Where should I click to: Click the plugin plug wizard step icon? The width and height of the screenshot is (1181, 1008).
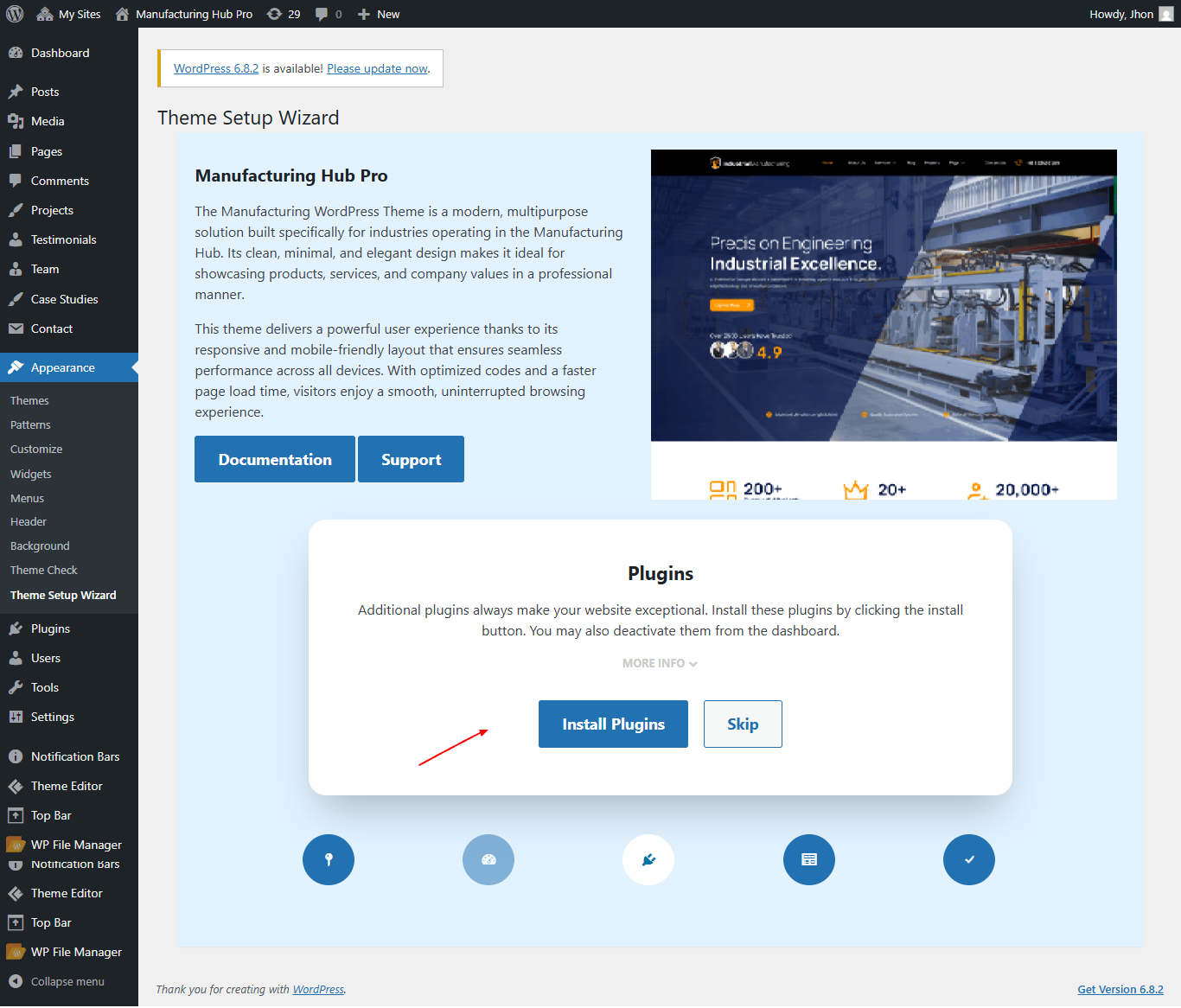648,859
